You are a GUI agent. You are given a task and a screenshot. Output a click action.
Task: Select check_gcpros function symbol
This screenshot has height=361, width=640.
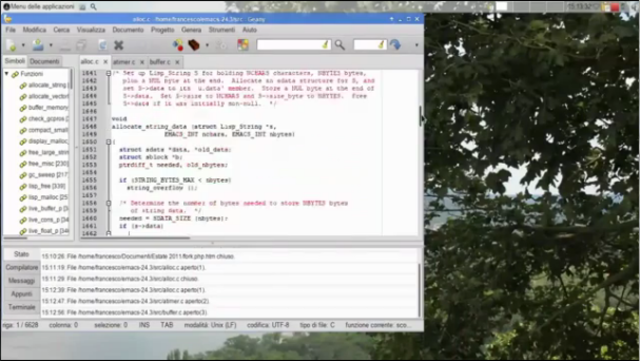coord(48,119)
